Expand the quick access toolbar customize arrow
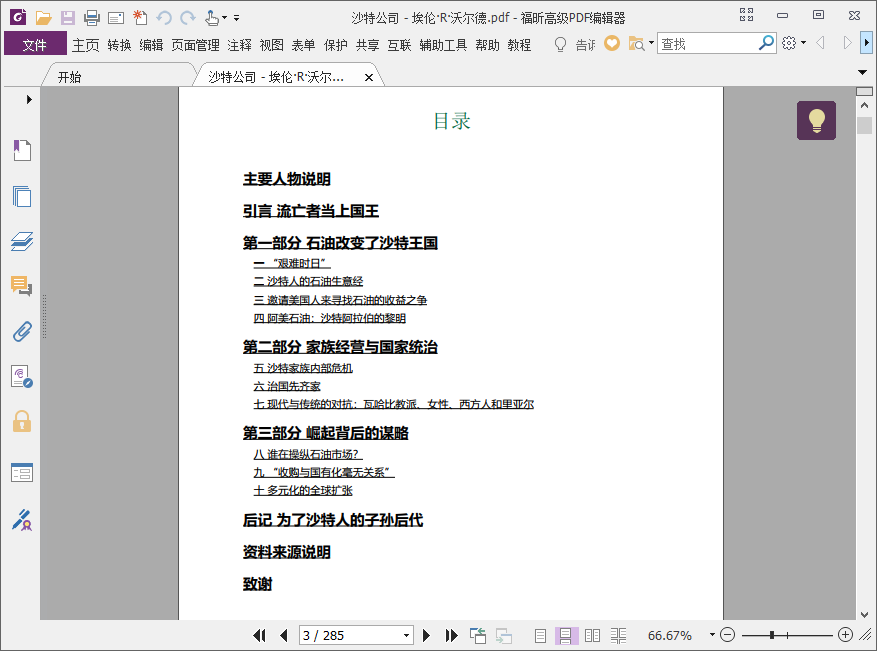The image size is (877, 651). (237, 18)
